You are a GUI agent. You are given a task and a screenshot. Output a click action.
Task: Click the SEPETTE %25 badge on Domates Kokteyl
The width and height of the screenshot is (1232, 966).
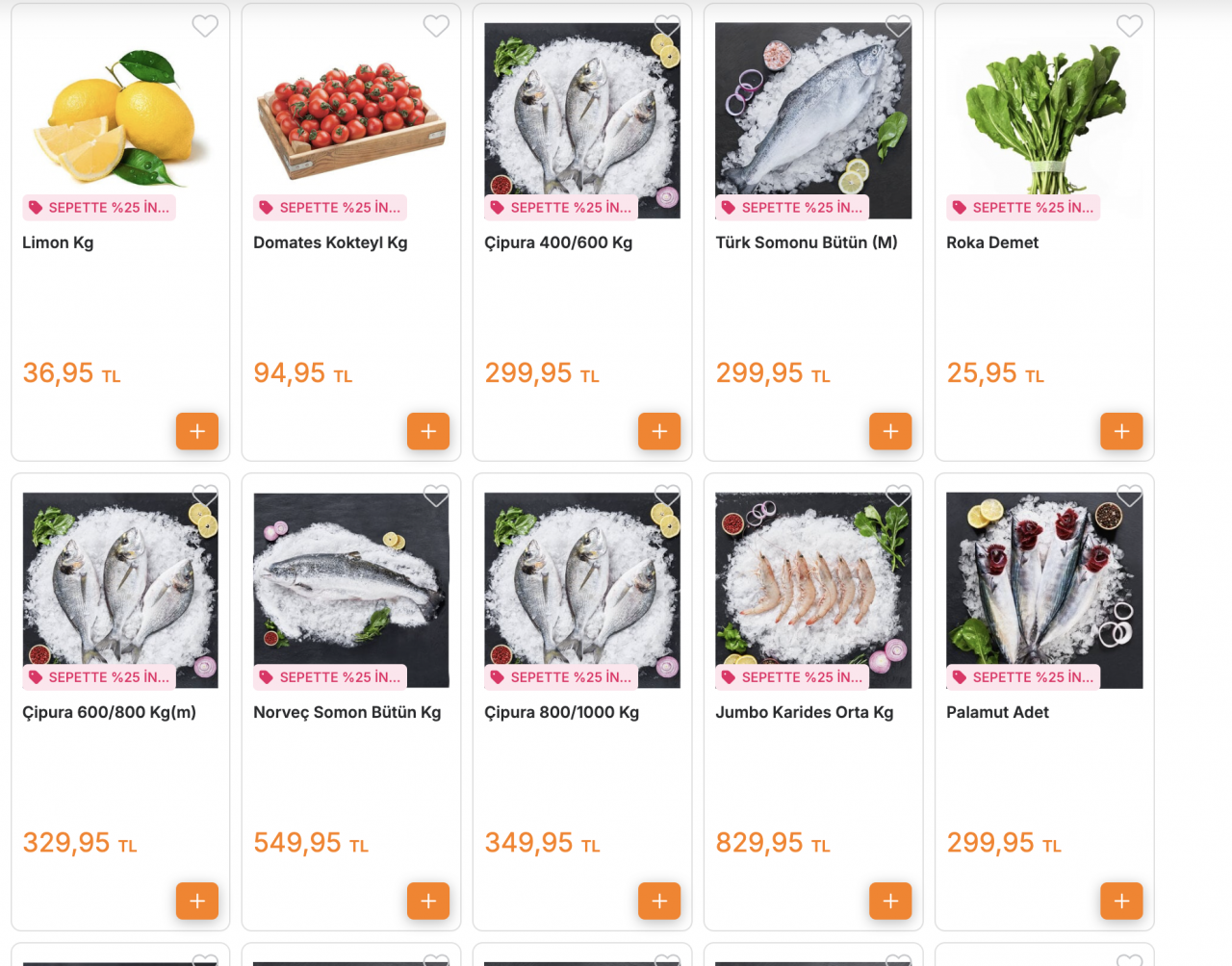tap(331, 207)
